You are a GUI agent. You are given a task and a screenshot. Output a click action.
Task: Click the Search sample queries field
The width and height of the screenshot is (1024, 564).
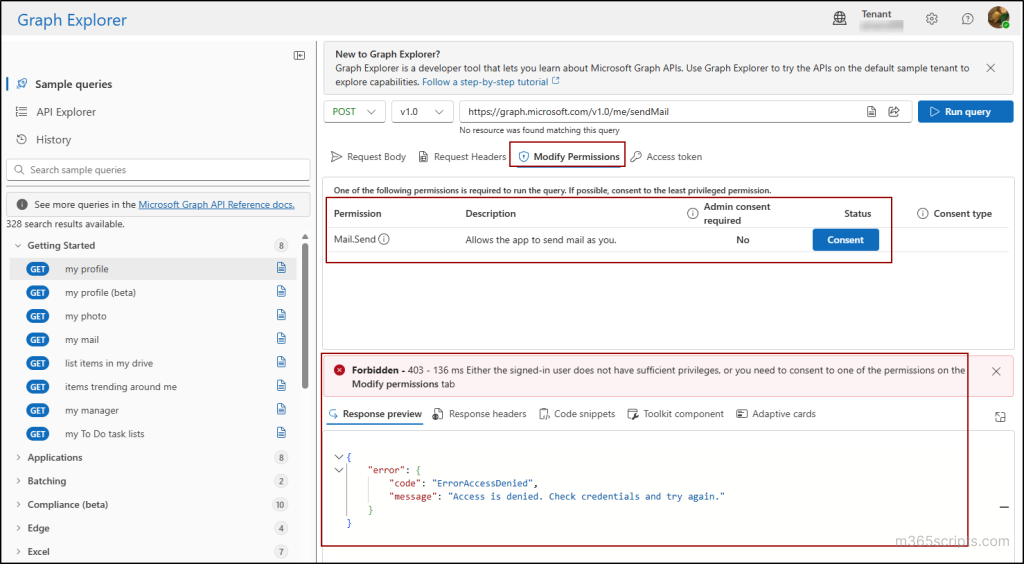click(158, 170)
